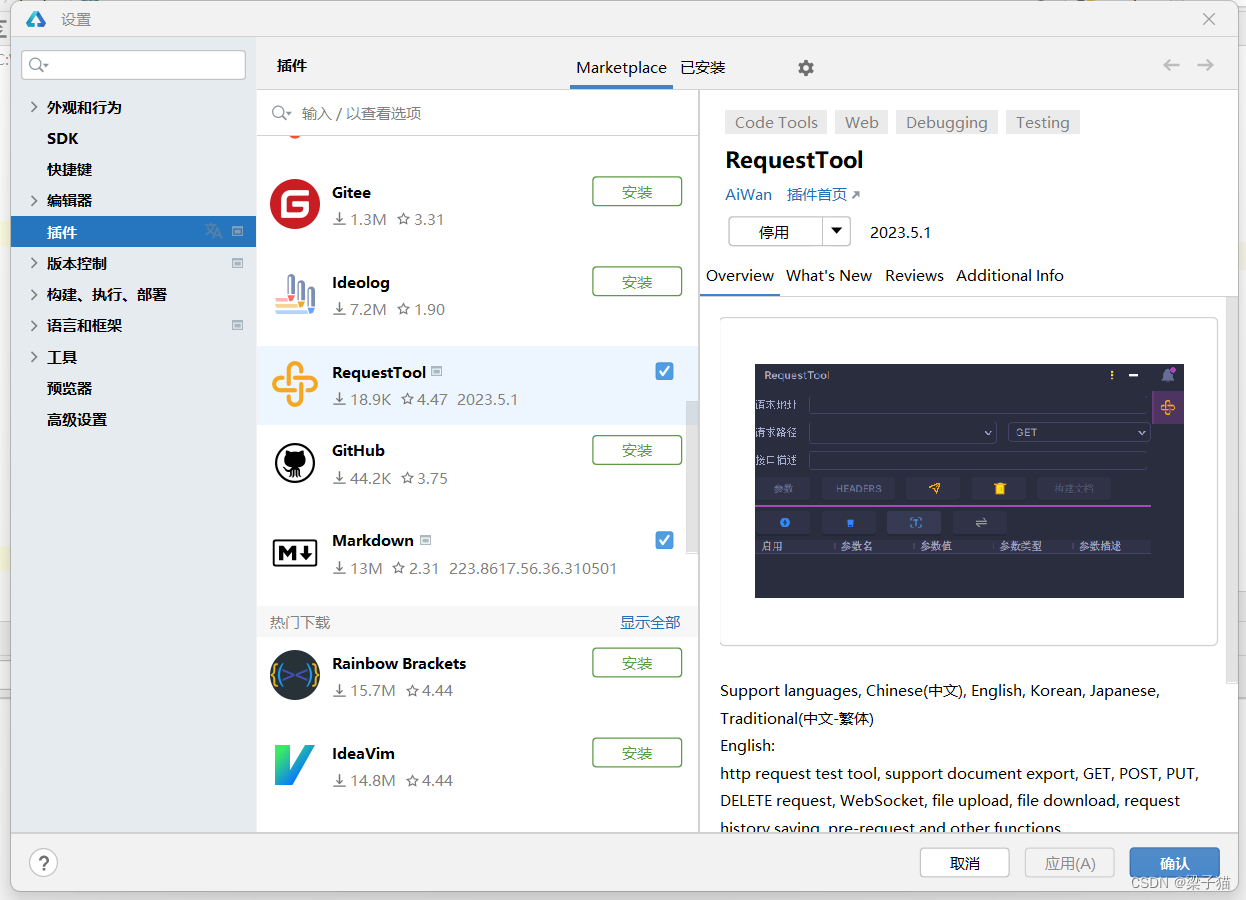
Task: Focus the plugin search input field
Action: click(478, 113)
